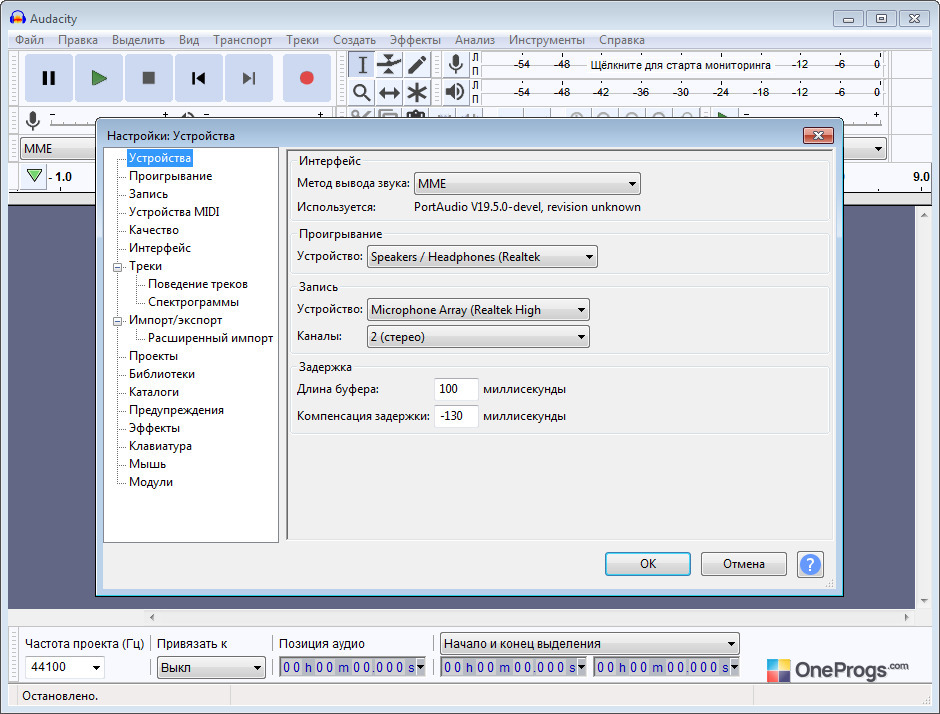This screenshot has width=940, height=714.
Task: Open the Справка menu
Action: 622,40
